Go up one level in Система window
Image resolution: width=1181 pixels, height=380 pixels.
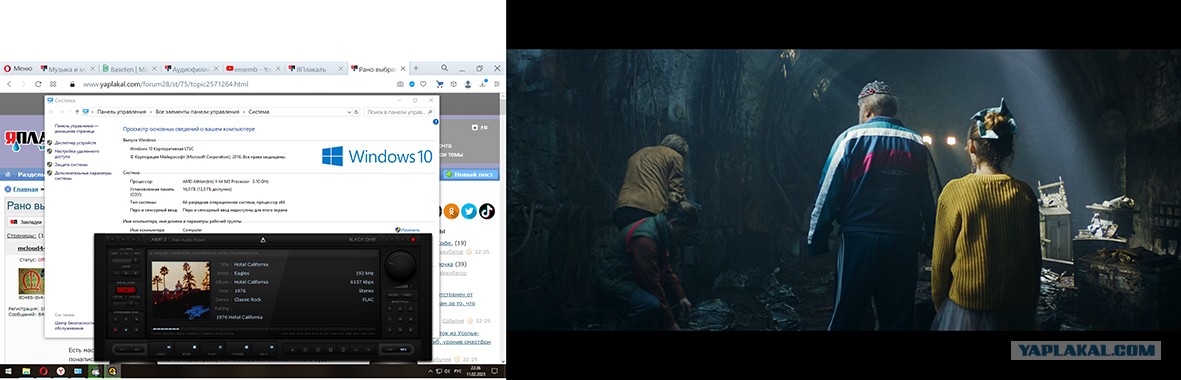(76, 111)
